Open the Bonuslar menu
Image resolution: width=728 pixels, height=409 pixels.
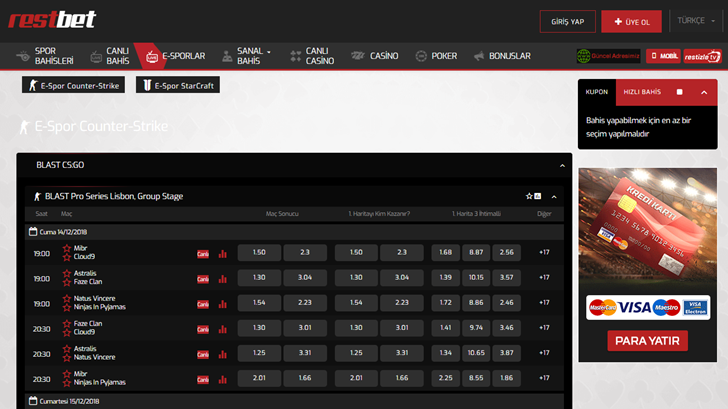502,56
